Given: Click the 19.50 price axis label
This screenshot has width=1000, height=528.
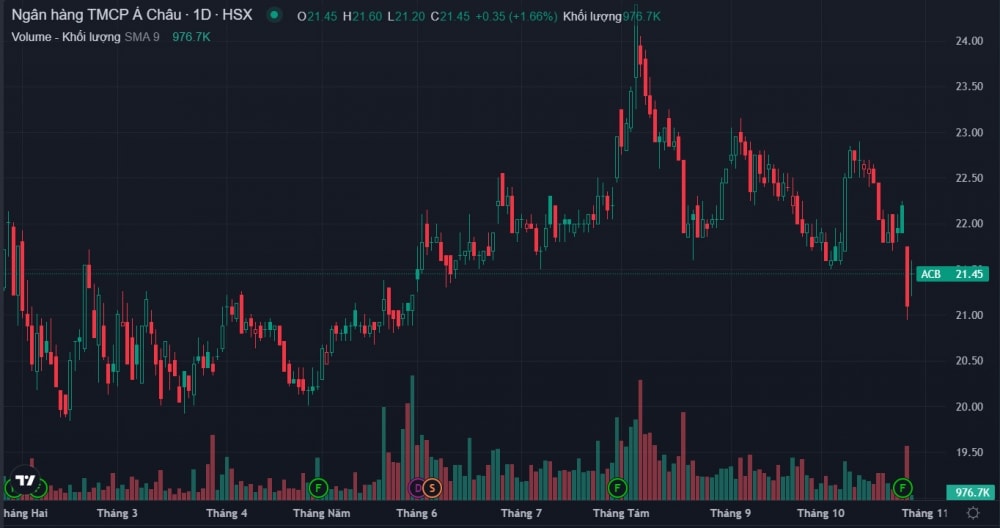Looking at the screenshot, I should pos(967,452).
